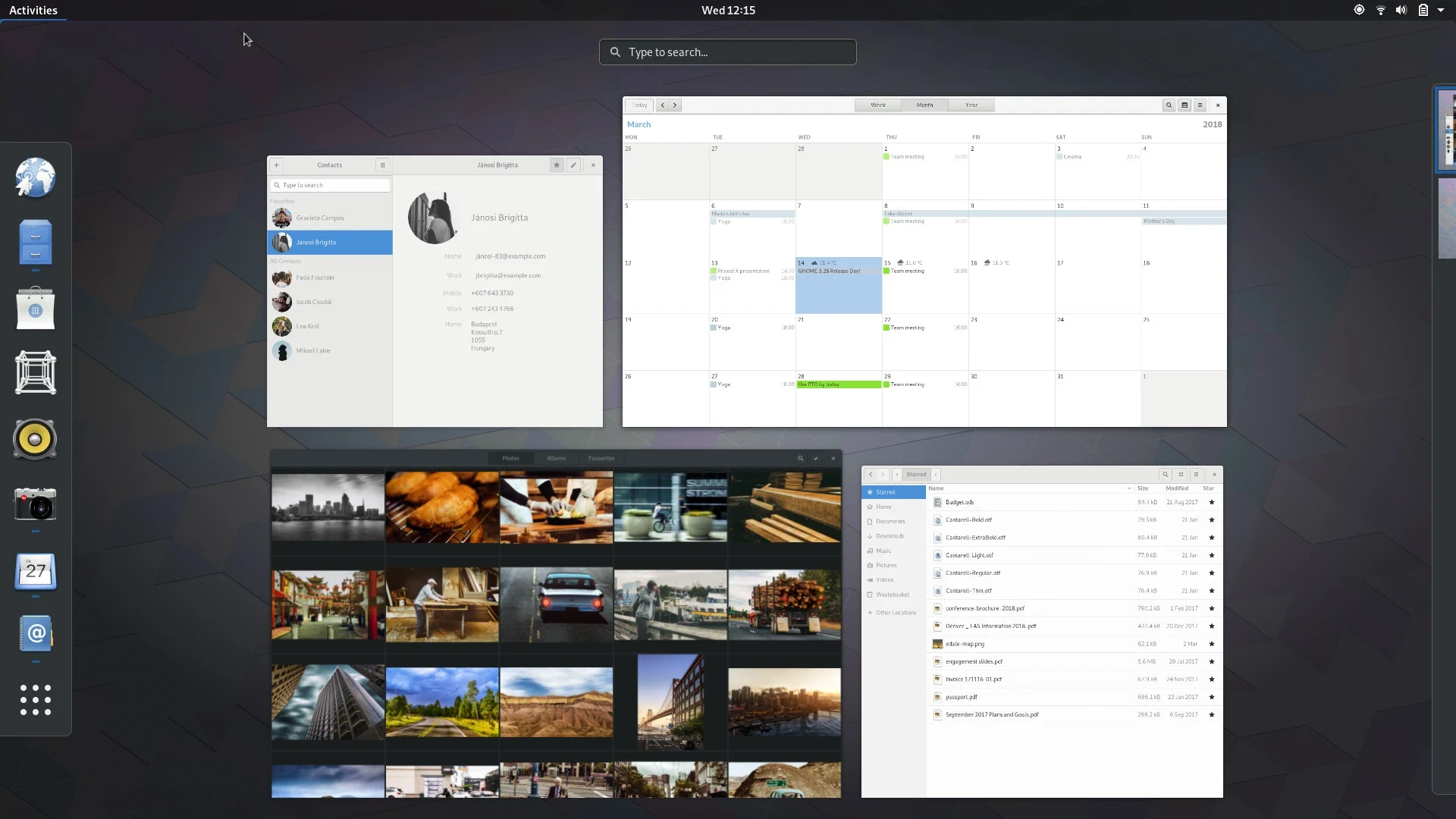This screenshot has height=819, width=1456.
Task: Switch Calendar to Week view
Action: tap(878, 105)
